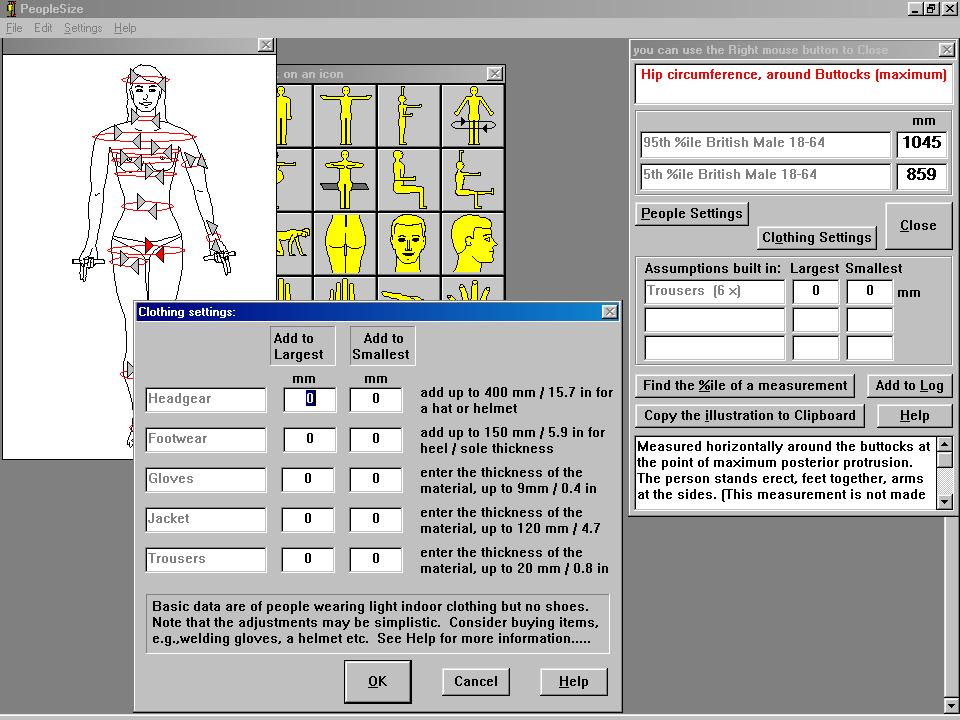Click the 859 mm value box
This screenshot has width=960, height=720.
[x=921, y=176]
